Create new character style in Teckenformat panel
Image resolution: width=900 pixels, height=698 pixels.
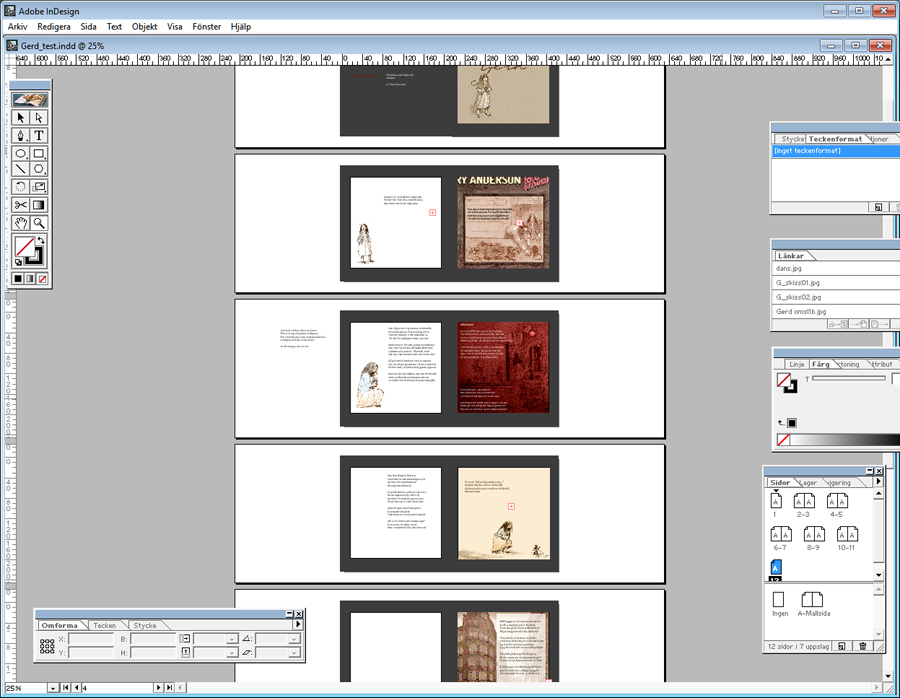pyautogui.click(x=878, y=207)
